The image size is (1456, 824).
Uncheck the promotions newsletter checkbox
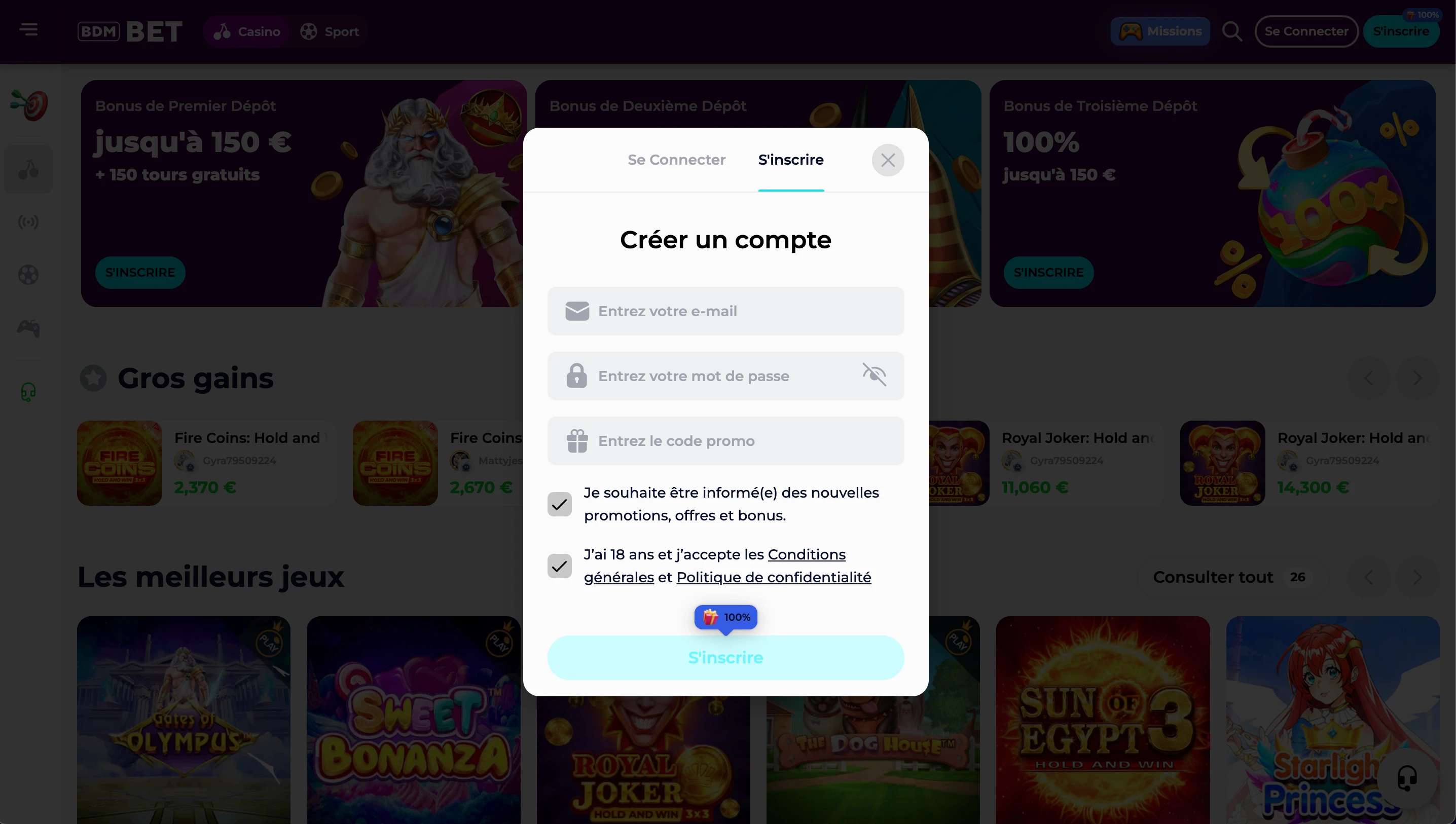(x=559, y=504)
